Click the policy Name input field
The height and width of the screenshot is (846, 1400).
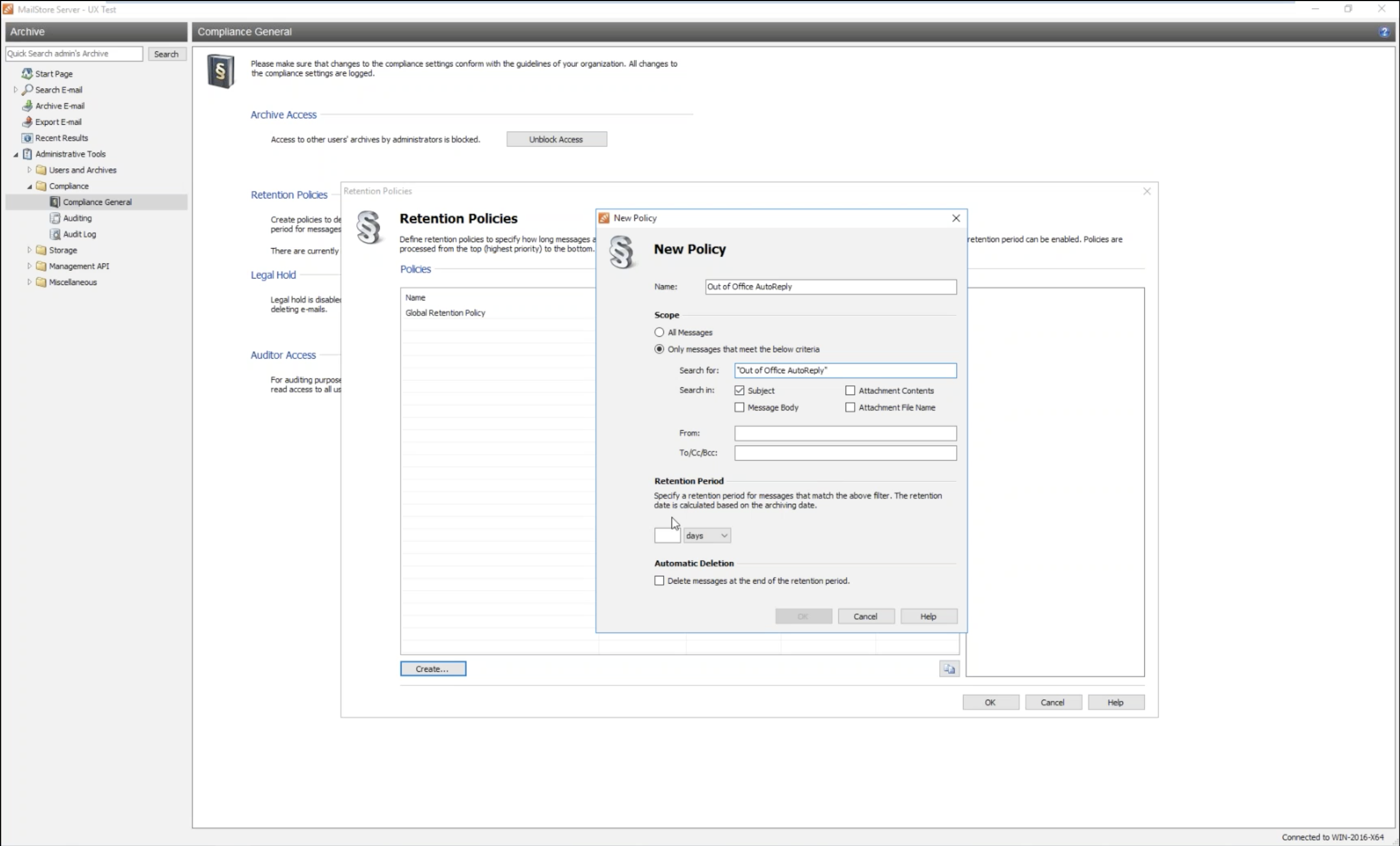(x=831, y=287)
